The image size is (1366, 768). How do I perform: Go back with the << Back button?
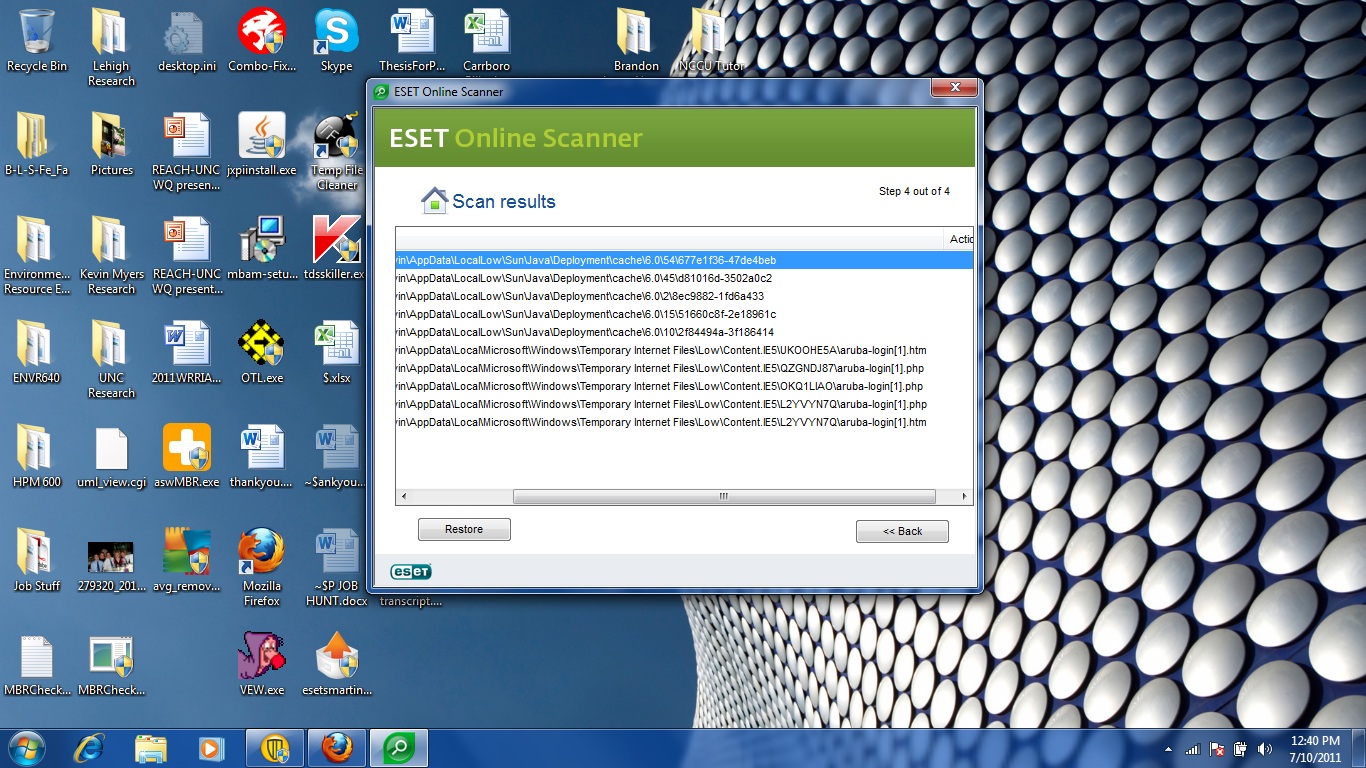(902, 531)
